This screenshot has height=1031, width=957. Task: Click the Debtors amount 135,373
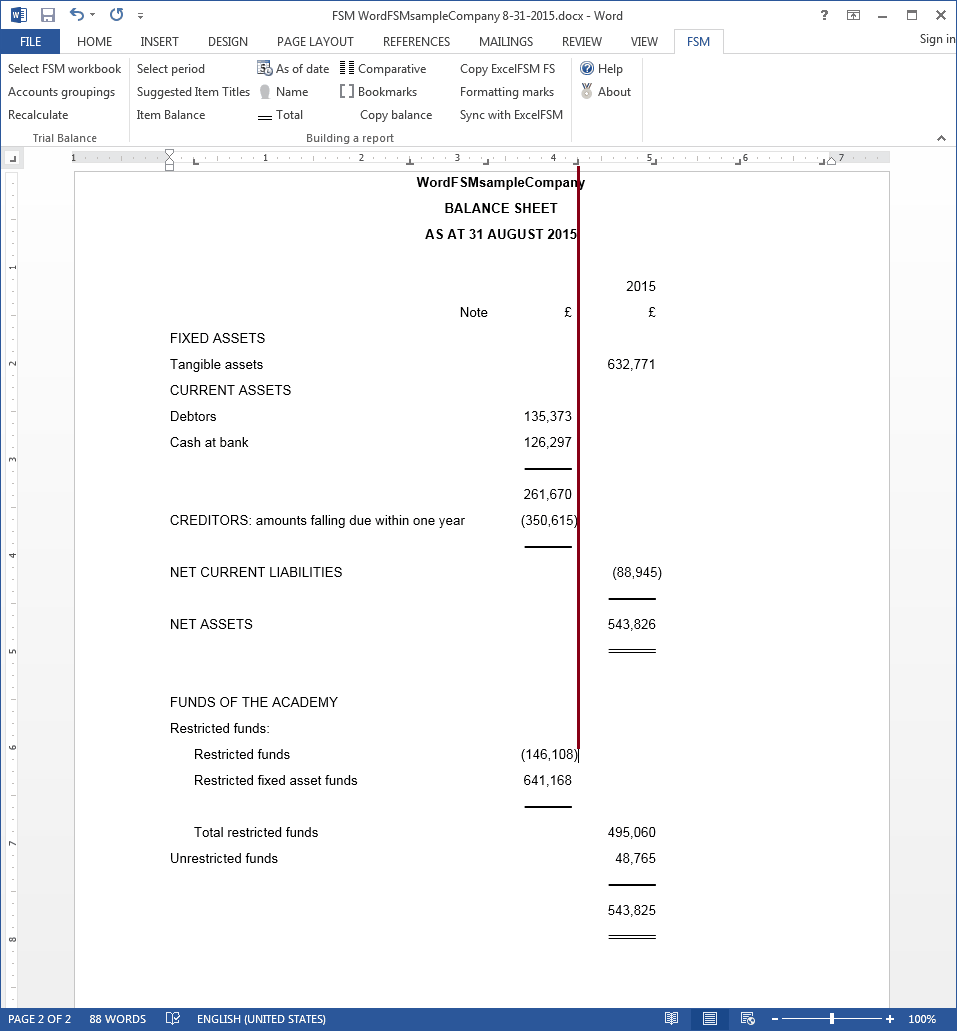(x=547, y=416)
